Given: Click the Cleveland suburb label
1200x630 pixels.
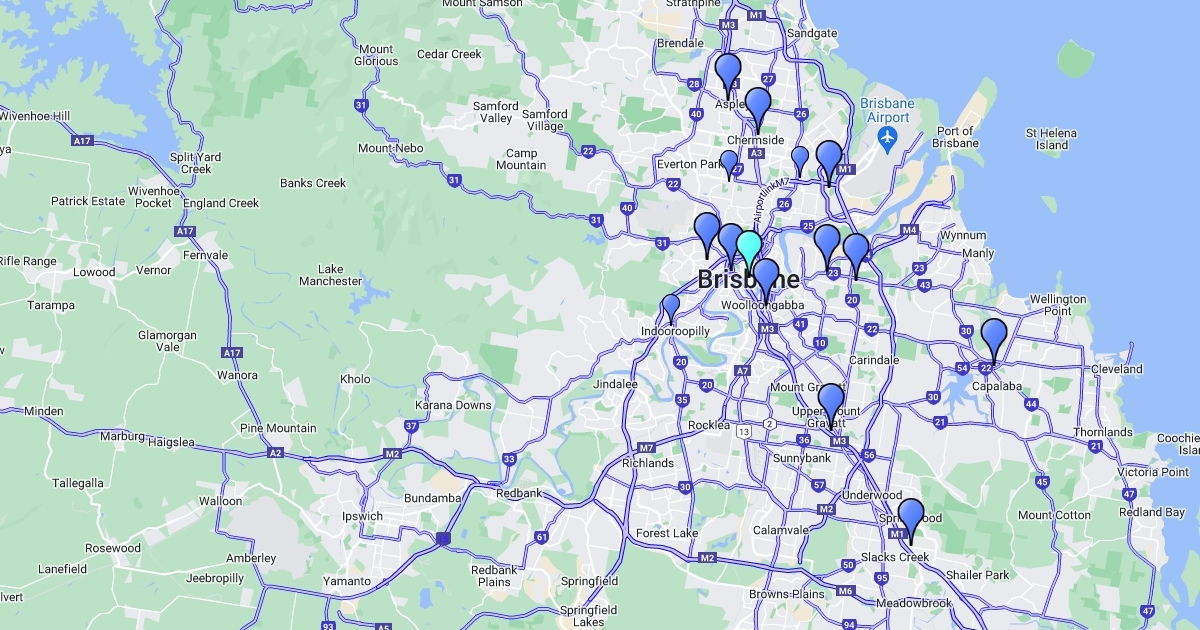Looking at the screenshot, I should click(x=1116, y=369).
